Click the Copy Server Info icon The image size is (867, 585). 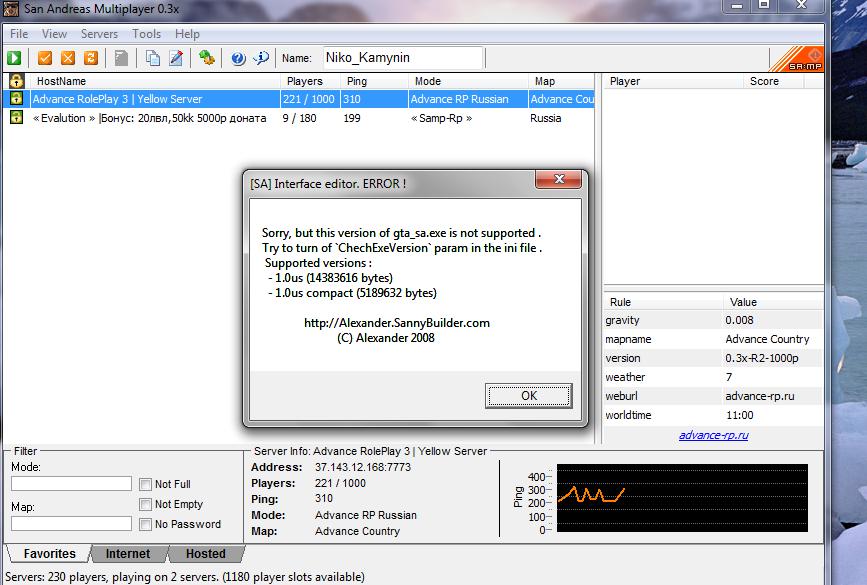coord(153,58)
